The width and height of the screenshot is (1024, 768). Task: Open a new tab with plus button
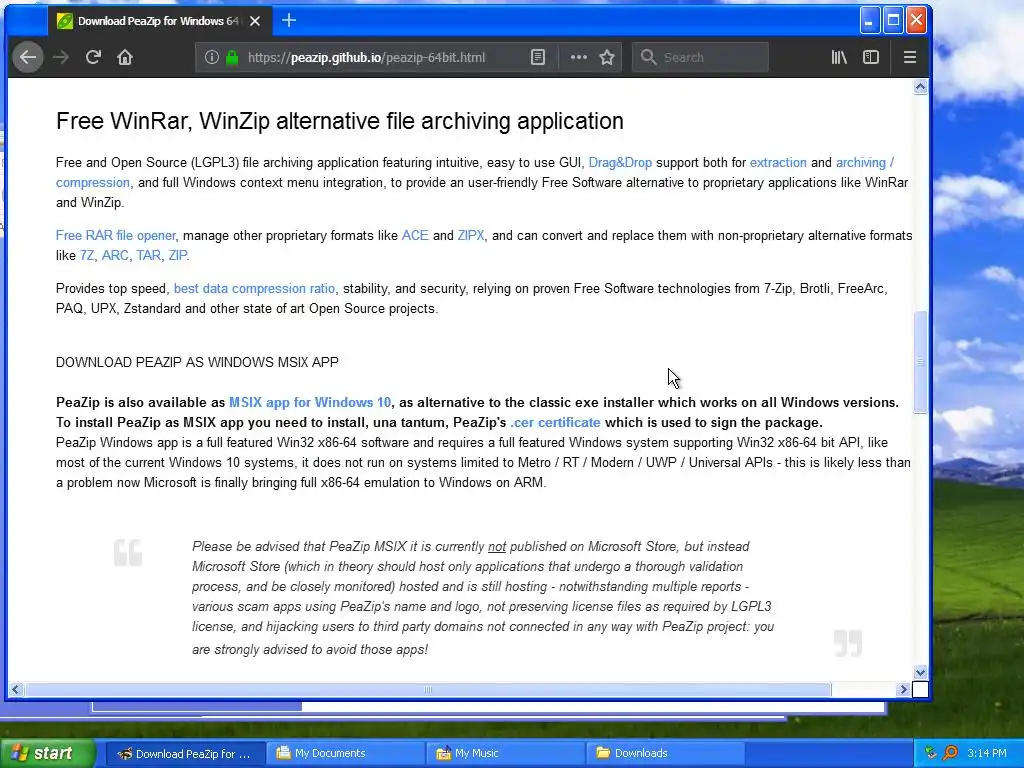click(289, 21)
